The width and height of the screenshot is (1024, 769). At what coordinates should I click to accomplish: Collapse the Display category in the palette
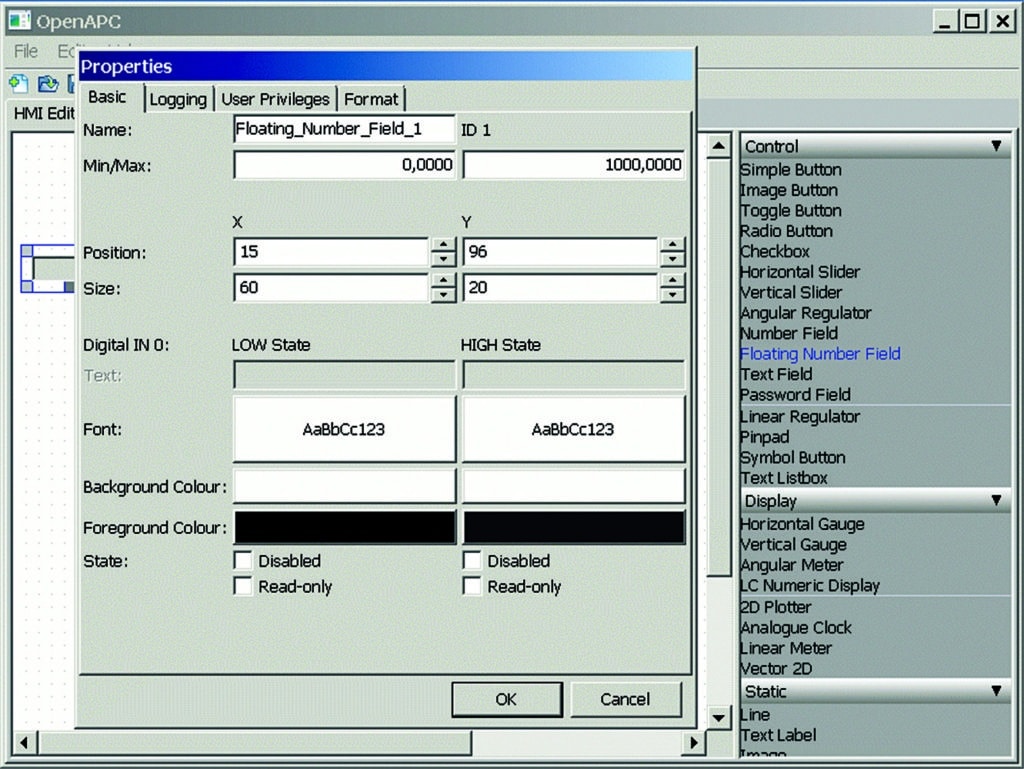coord(995,500)
